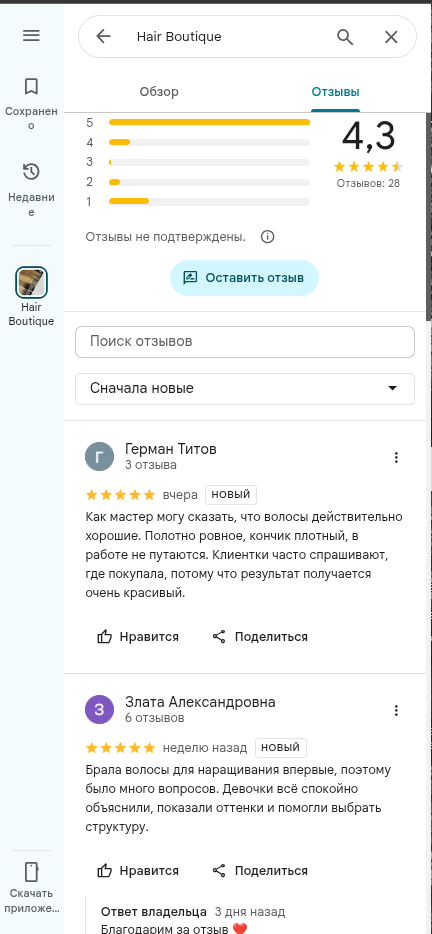Open Saved places bookmark icon
The width and height of the screenshot is (432, 934).
[31, 87]
